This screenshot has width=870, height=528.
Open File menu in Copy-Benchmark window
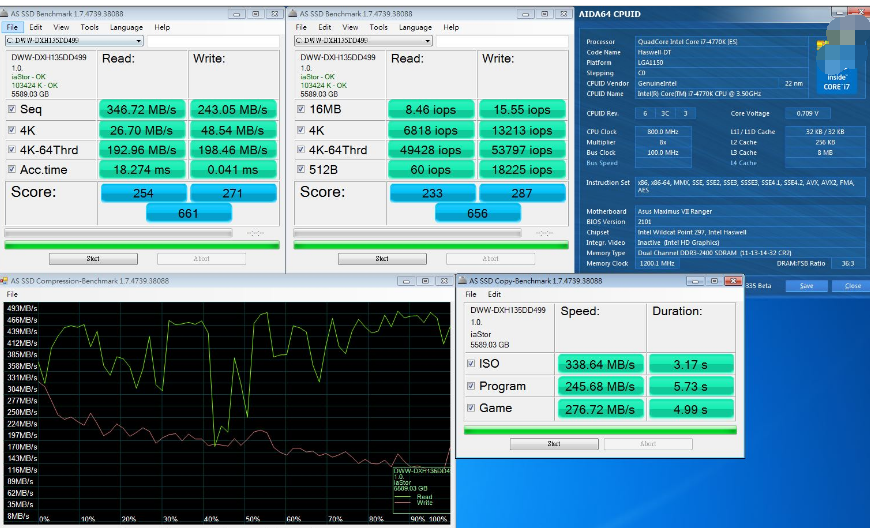tap(471, 295)
